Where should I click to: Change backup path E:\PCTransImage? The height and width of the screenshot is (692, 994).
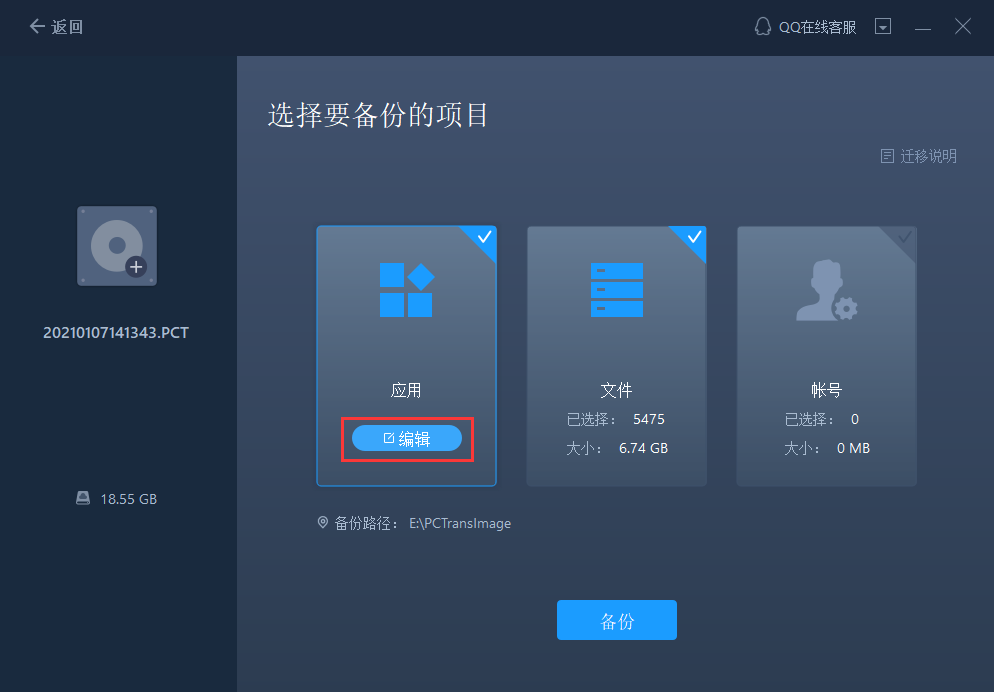[x=460, y=523]
